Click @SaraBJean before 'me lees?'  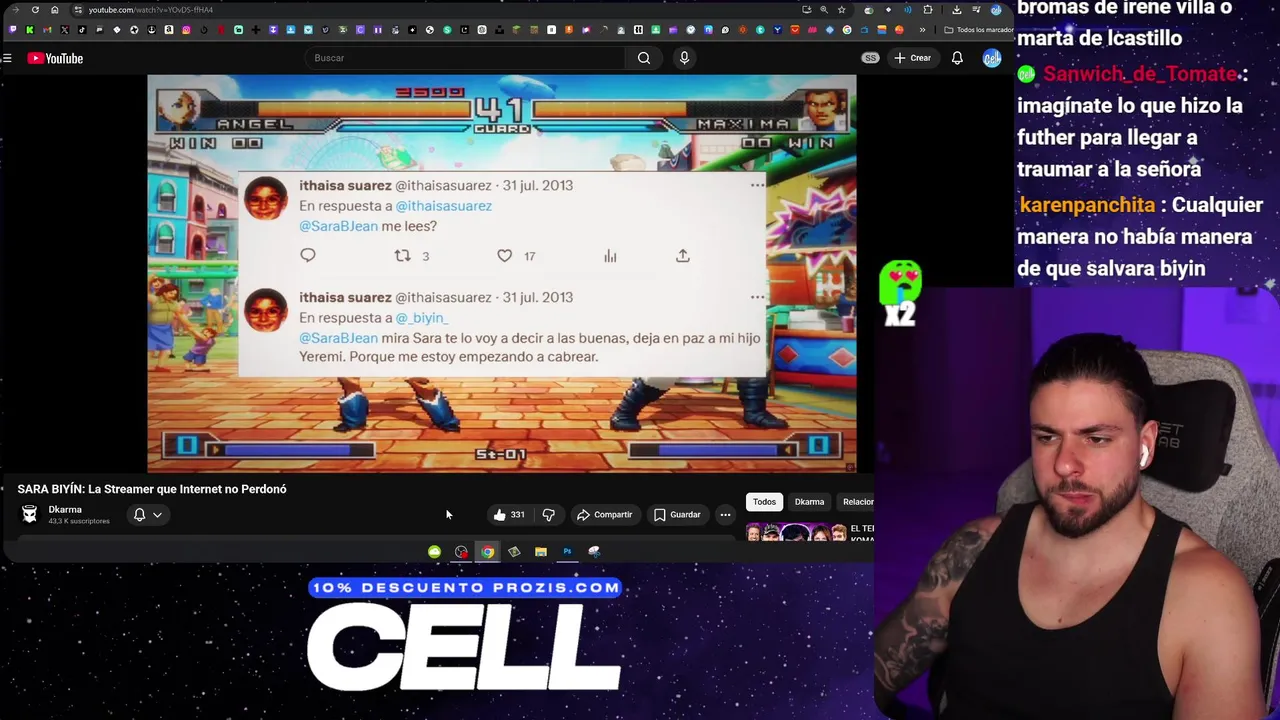pyautogui.click(x=338, y=226)
